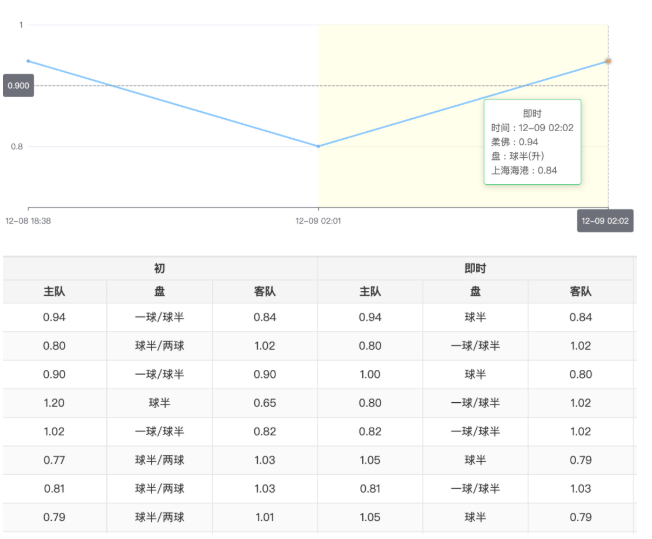This screenshot has width=652, height=539.
Task: Click the 1.01 initial away odds cell
Action: tap(265, 517)
